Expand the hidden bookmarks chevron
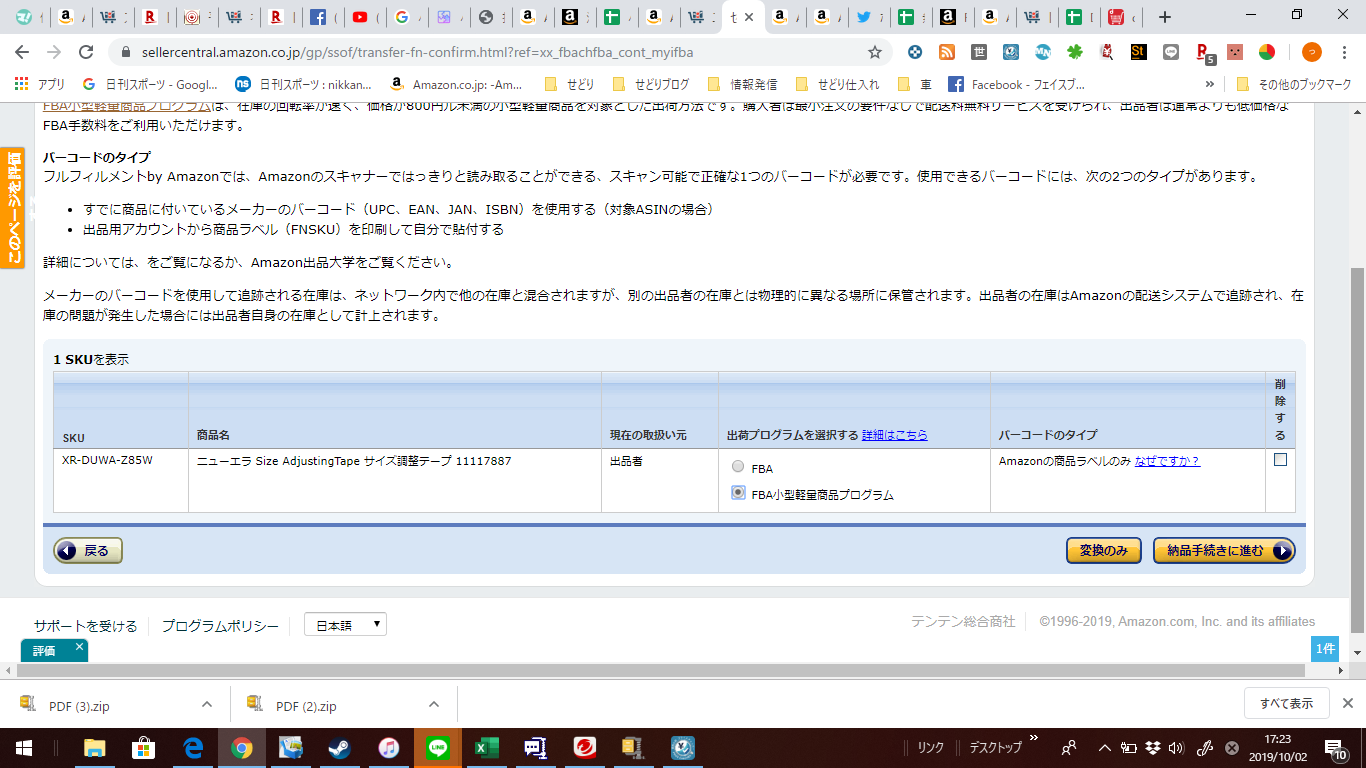This screenshot has width=1366, height=768. click(x=1210, y=85)
